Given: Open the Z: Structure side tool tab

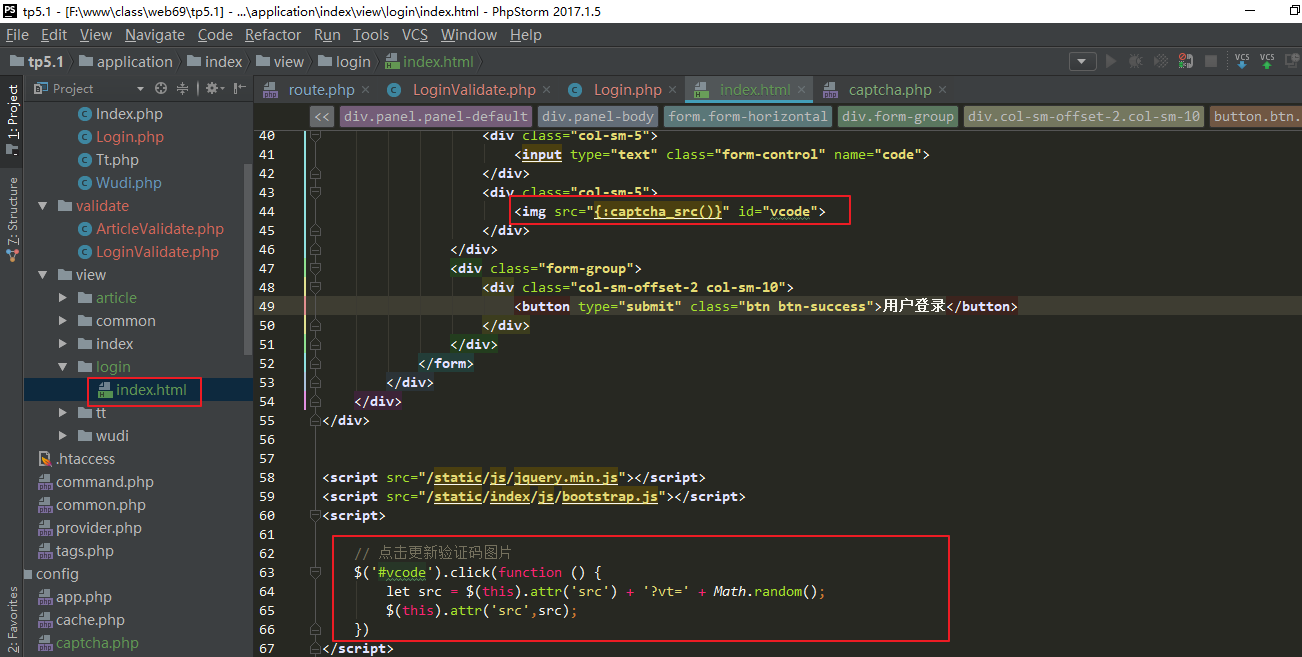Looking at the screenshot, I should [x=12, y=219].
